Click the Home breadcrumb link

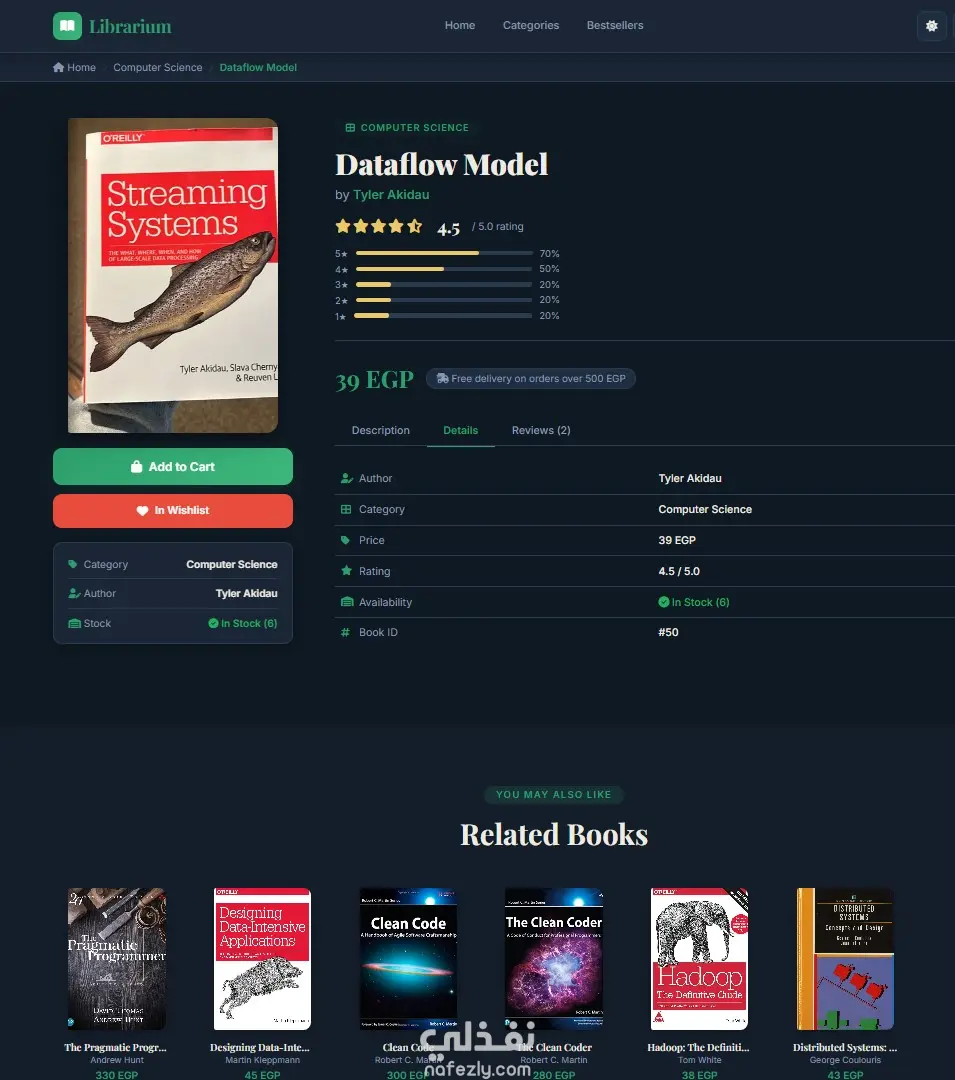74,68
